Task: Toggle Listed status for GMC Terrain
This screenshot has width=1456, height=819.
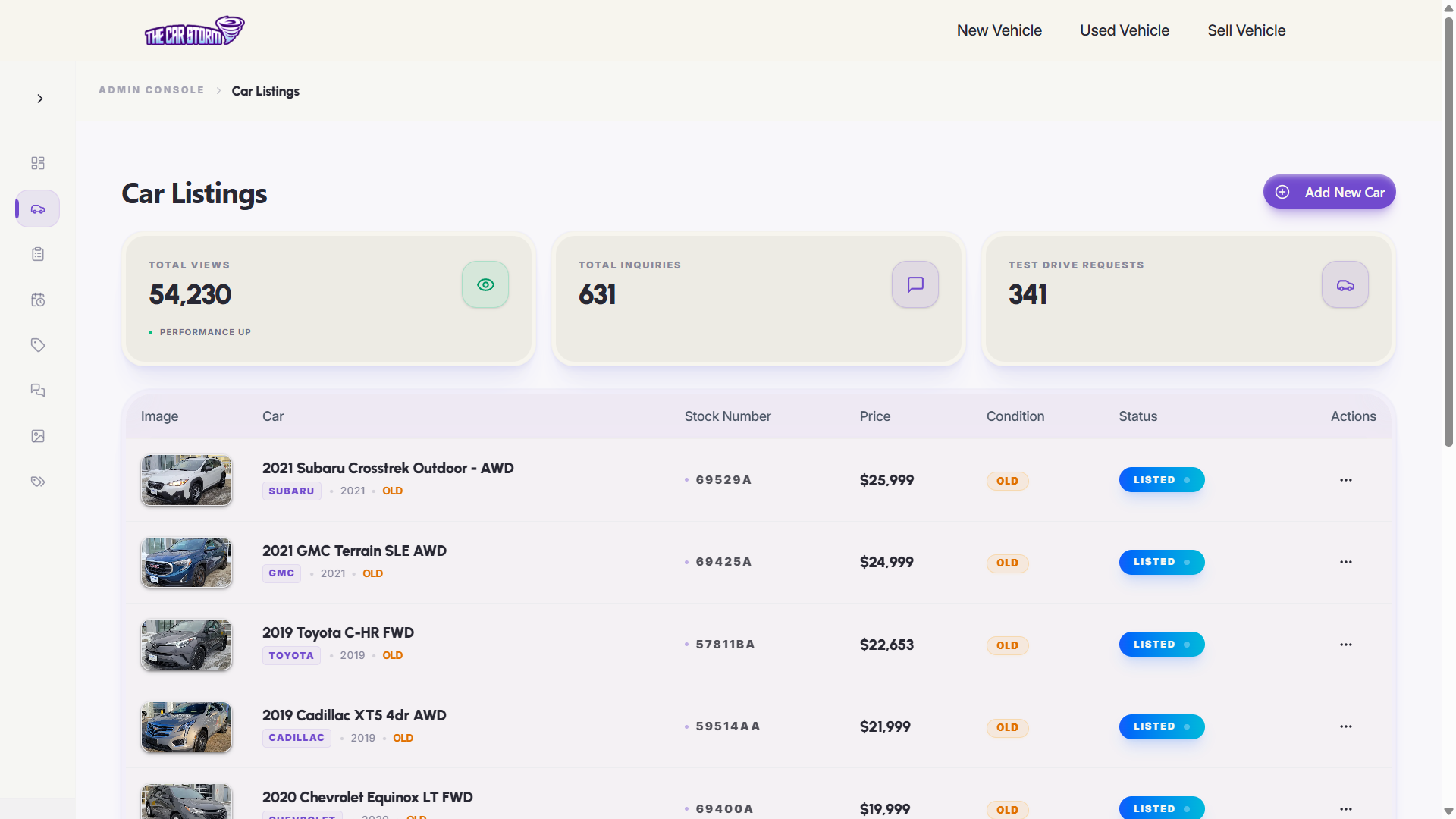Action: (1162, 562)
